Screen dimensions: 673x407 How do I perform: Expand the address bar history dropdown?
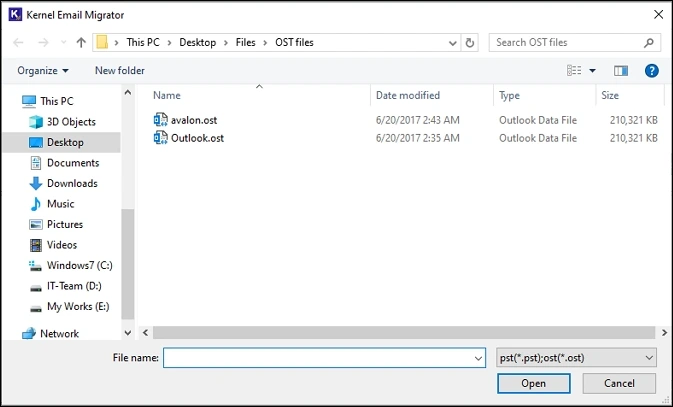[452, 43]
